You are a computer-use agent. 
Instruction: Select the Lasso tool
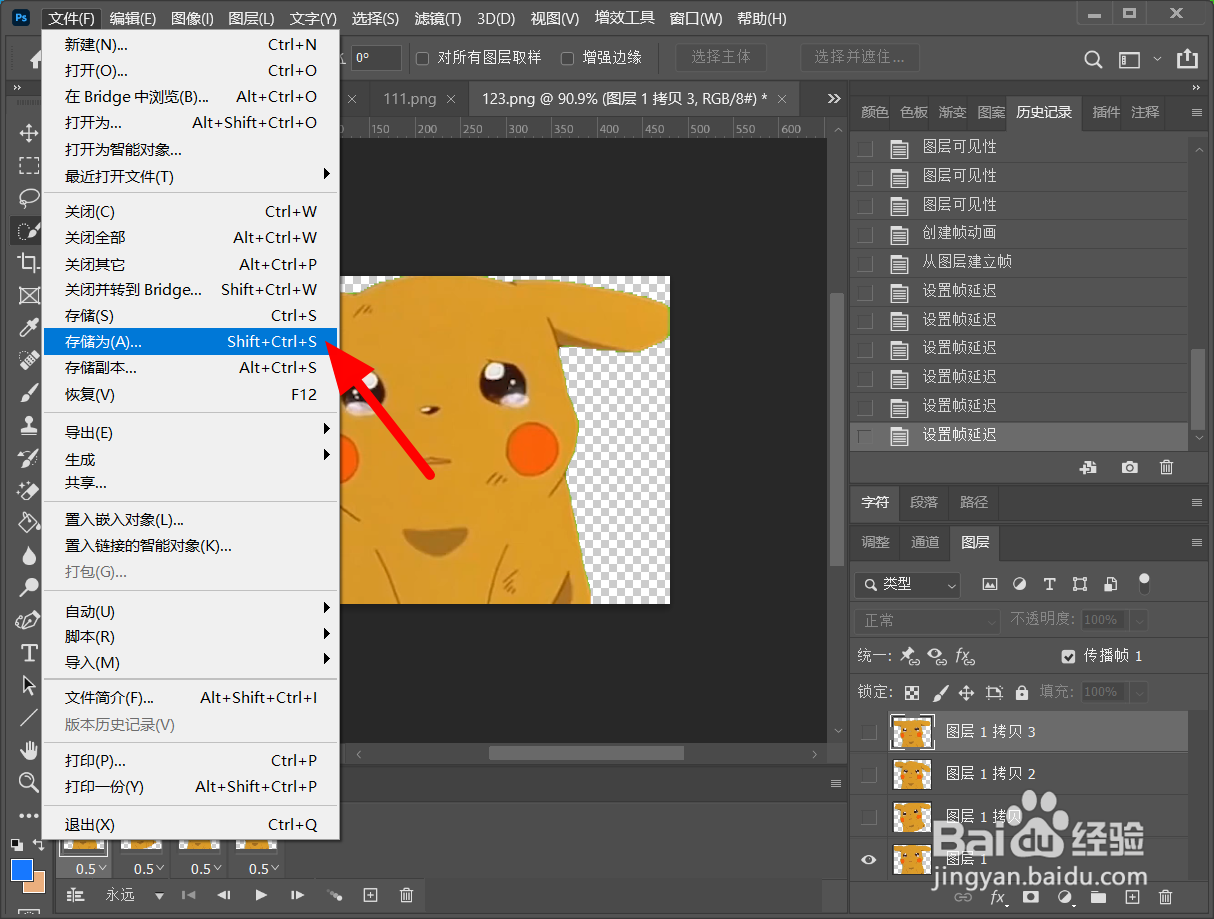[28, 198]
